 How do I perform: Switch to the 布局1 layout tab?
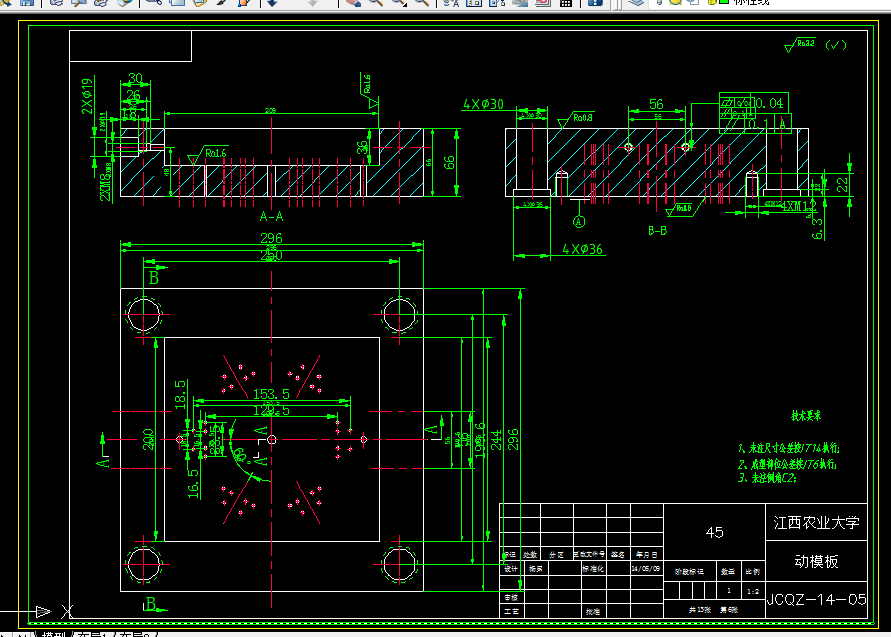[x=91, y=634]
